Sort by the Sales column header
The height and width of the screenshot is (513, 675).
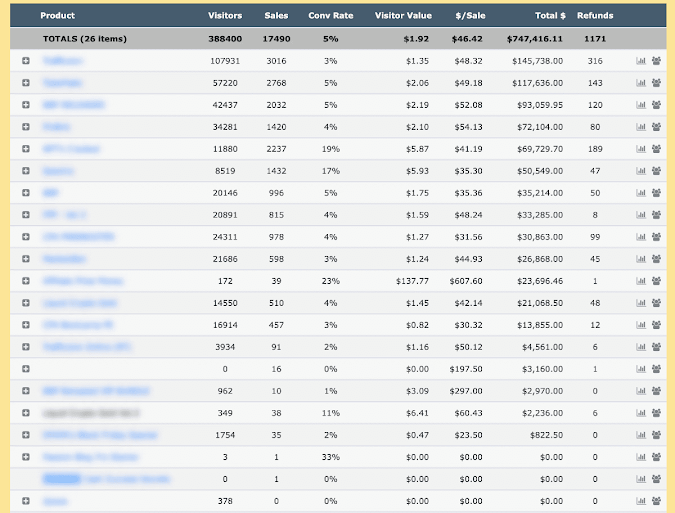tap(276, 15)
